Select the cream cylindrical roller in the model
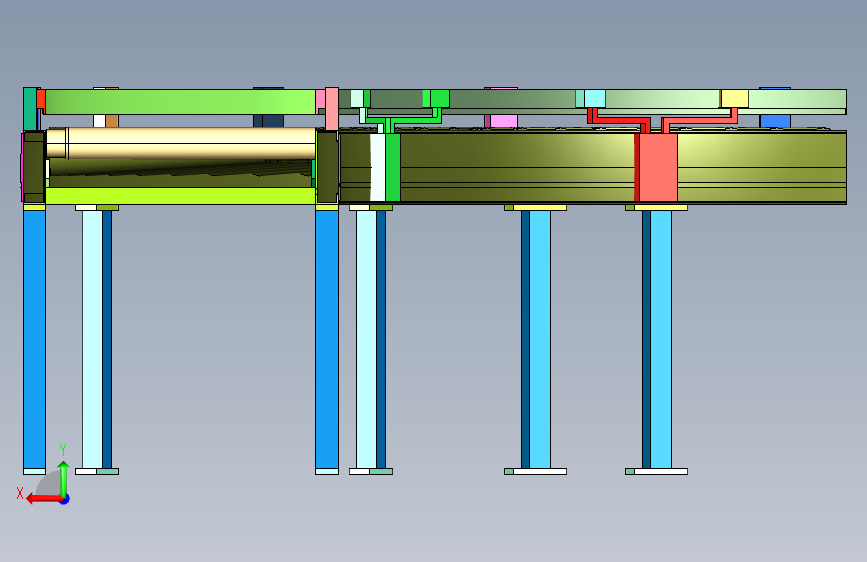This screenshot has width=867, height=562. tap(181, 143)
